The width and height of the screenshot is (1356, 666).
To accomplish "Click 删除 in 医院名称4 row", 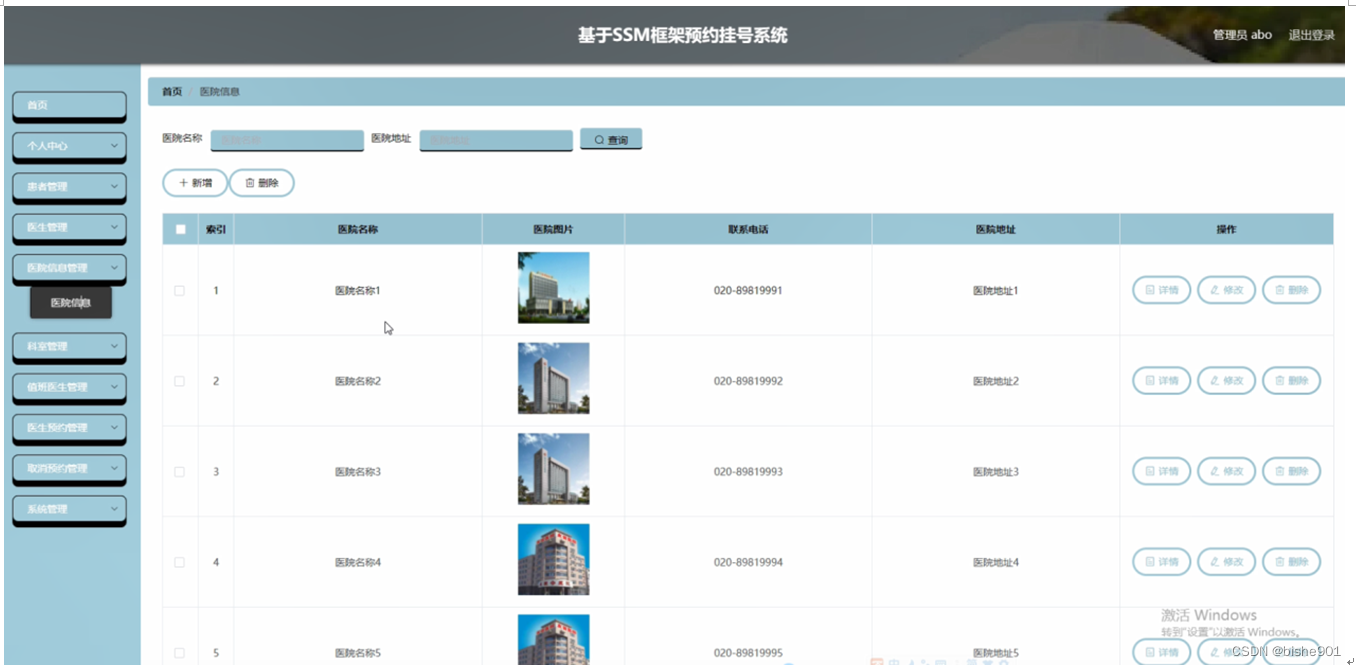I will point(1291,562).
